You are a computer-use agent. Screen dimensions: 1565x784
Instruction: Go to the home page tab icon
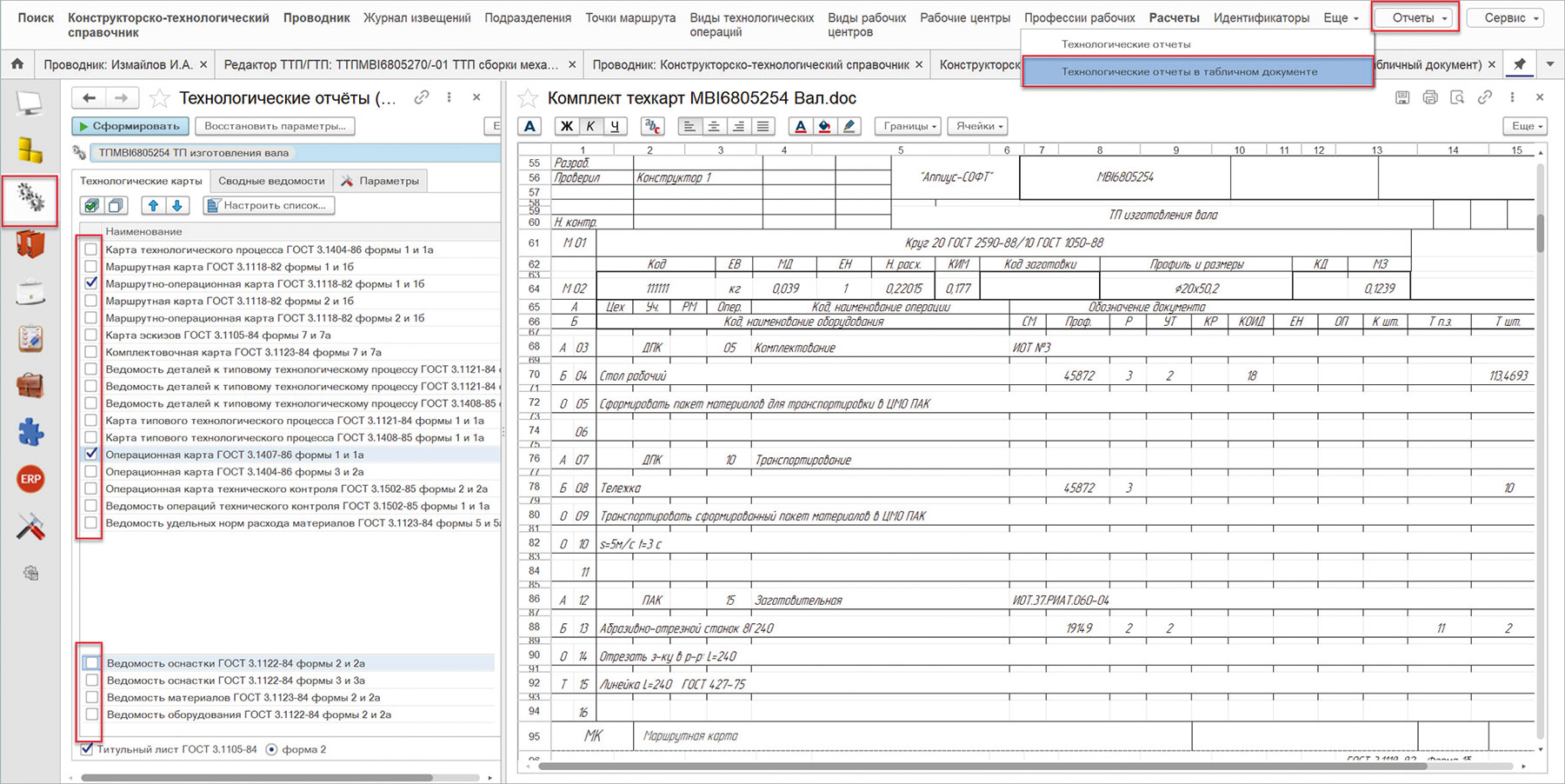[17, 64]
